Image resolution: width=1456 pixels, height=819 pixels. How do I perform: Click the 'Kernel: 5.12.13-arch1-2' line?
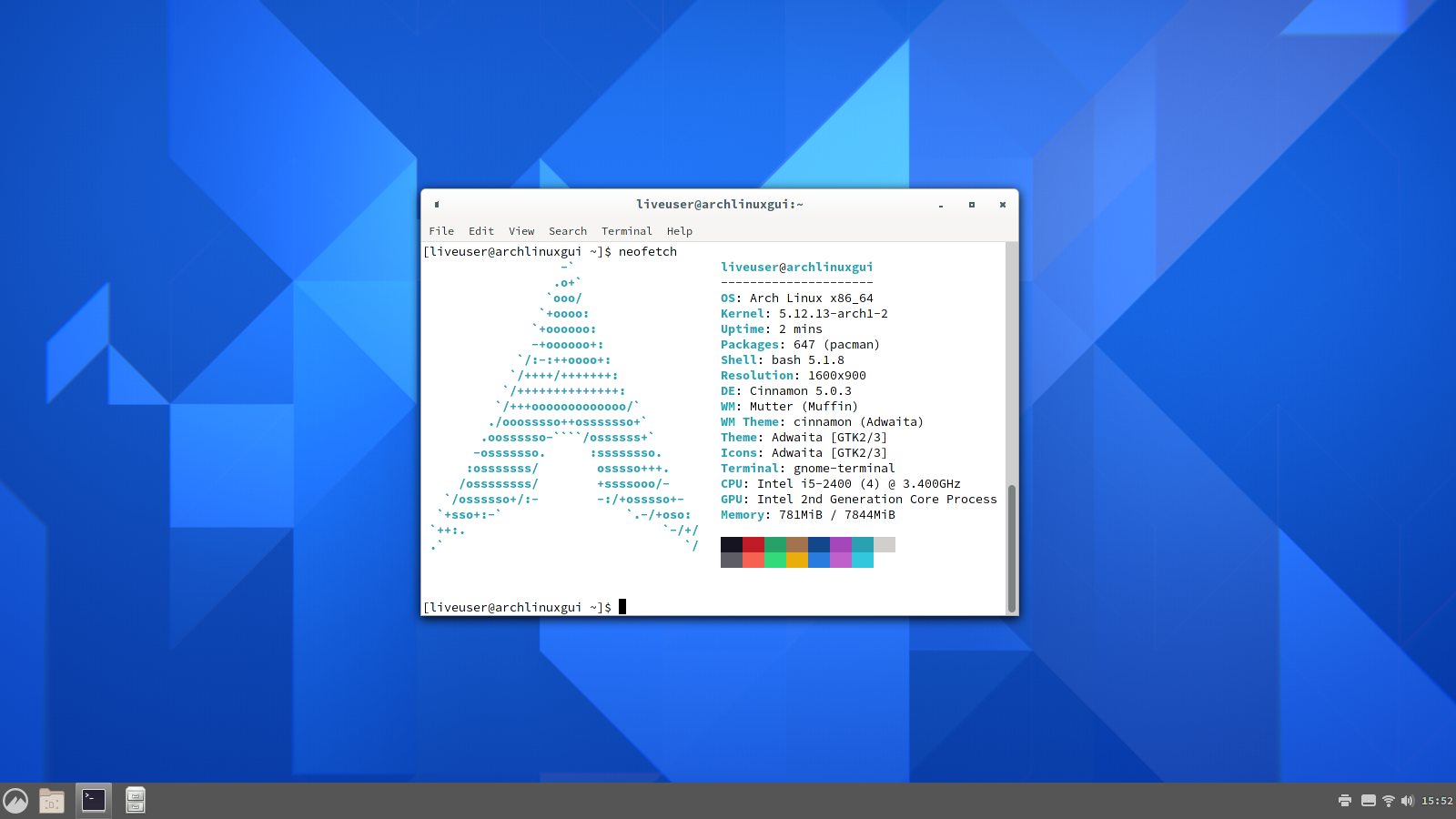click(804, 314)
